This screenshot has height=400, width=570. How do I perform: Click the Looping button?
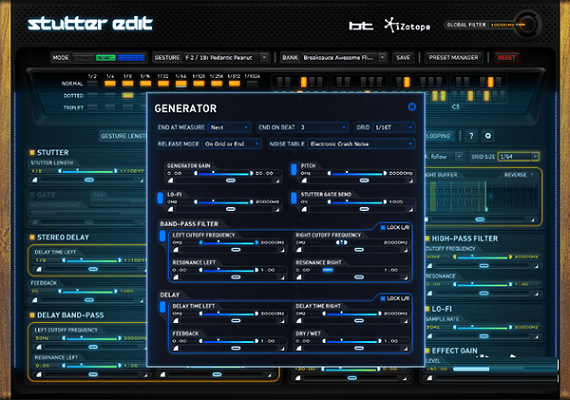(439, 136)
